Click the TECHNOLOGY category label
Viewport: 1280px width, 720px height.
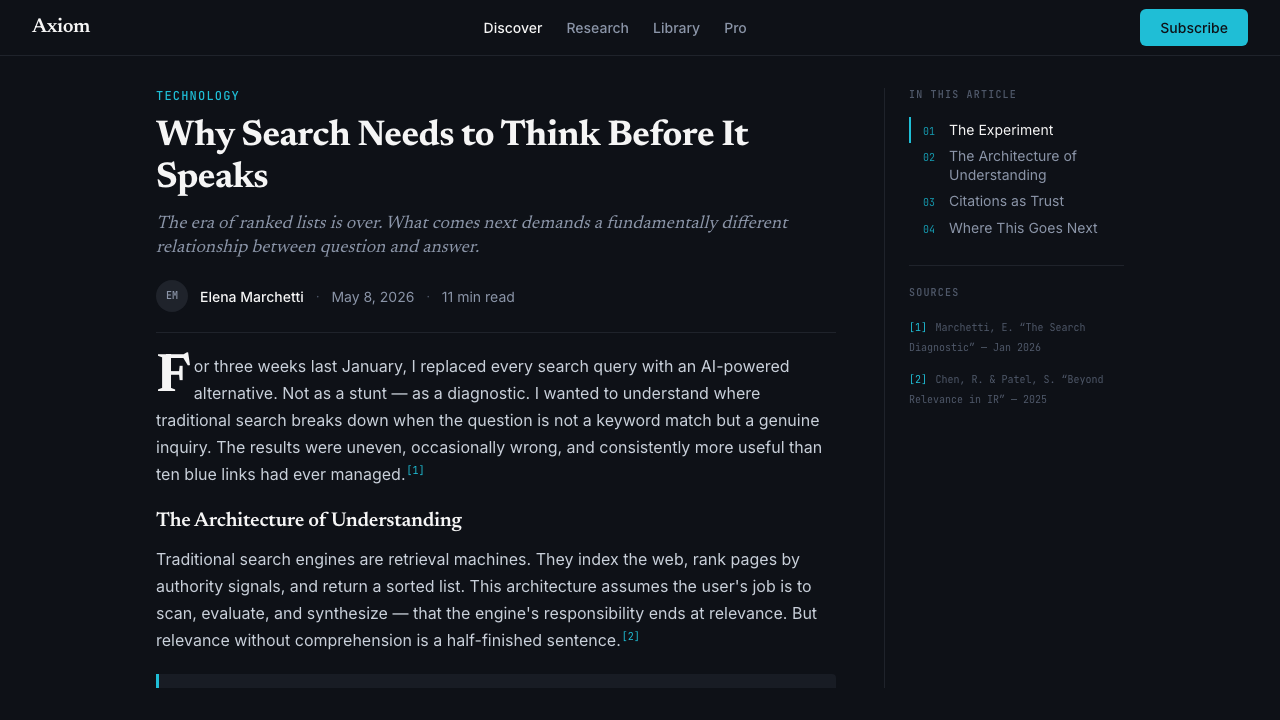coord(198,96)
